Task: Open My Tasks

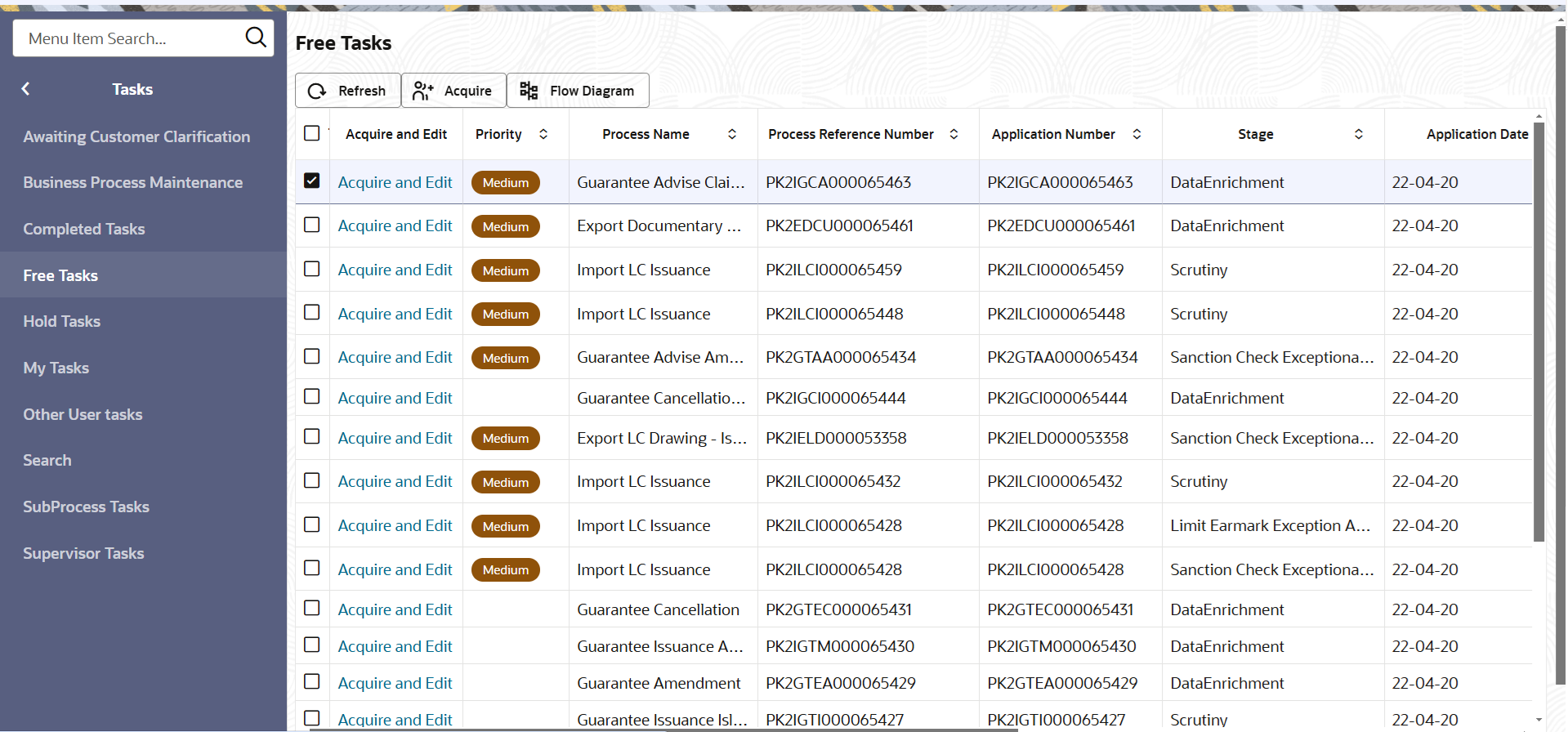Action: point(56,368)
